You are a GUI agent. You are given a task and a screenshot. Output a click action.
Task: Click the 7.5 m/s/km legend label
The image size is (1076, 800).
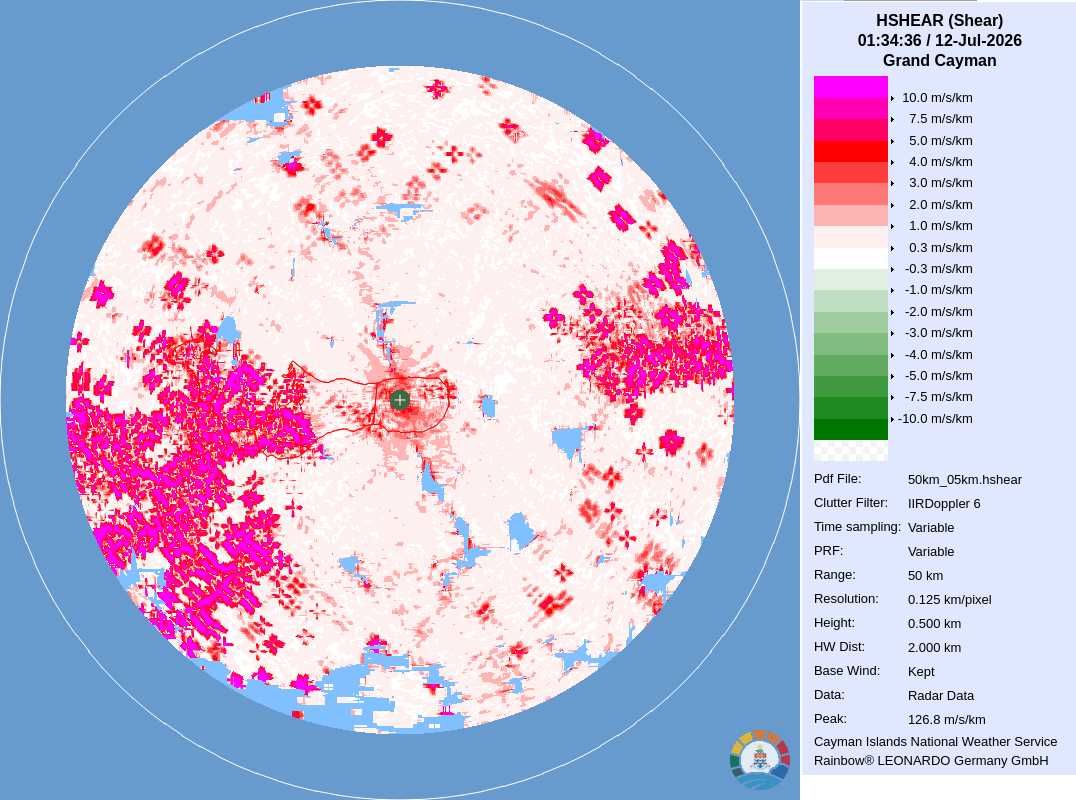click(940, 119)
